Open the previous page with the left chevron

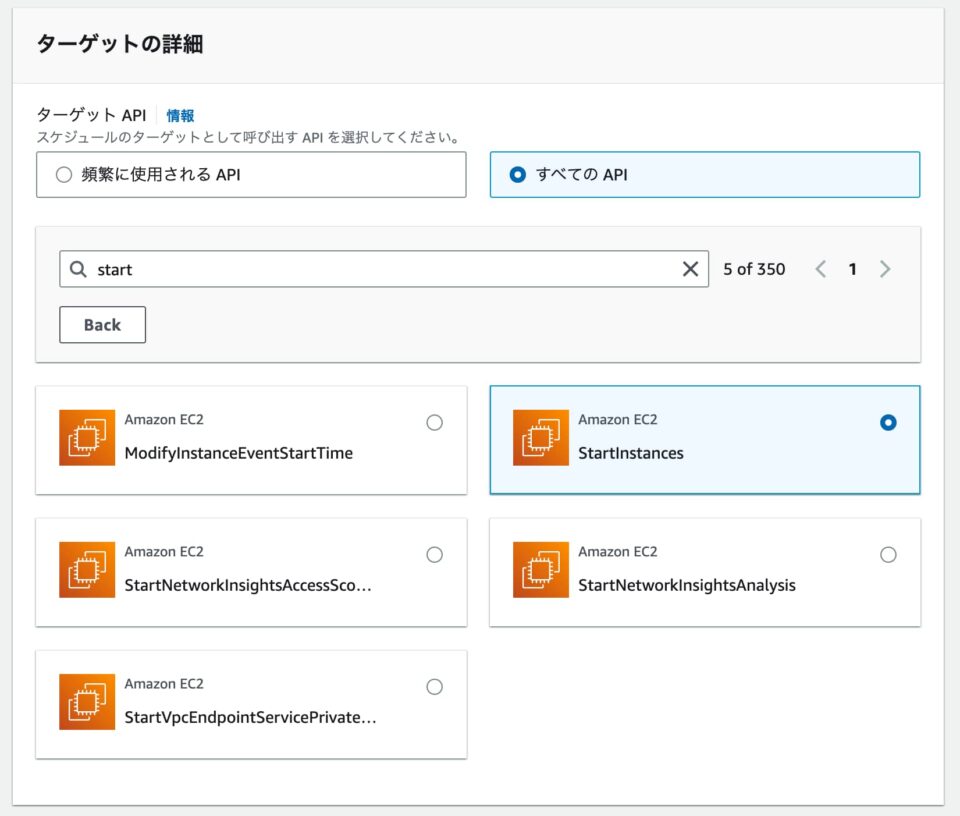click(x=820, y=268)
